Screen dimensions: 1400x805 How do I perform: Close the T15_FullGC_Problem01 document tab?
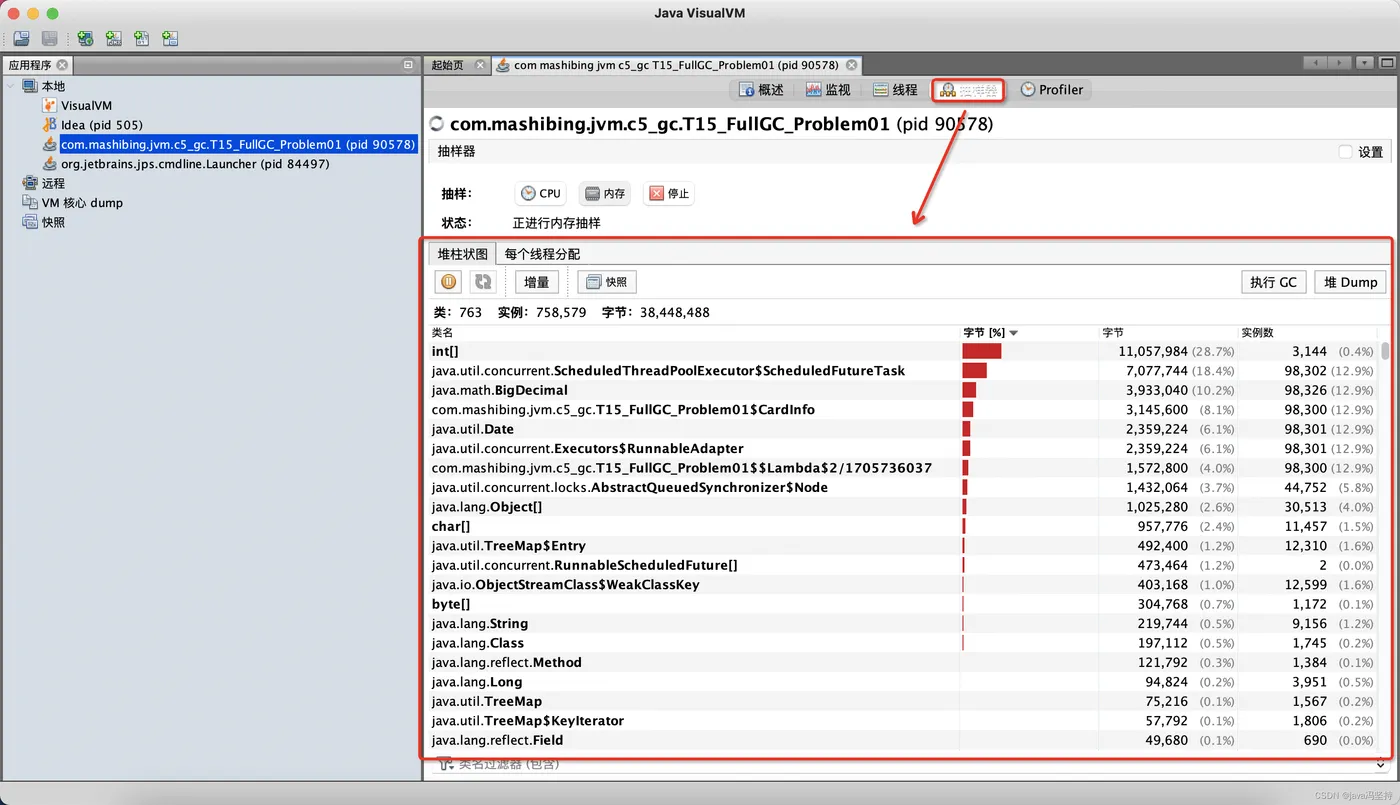(x=852, y=65)
